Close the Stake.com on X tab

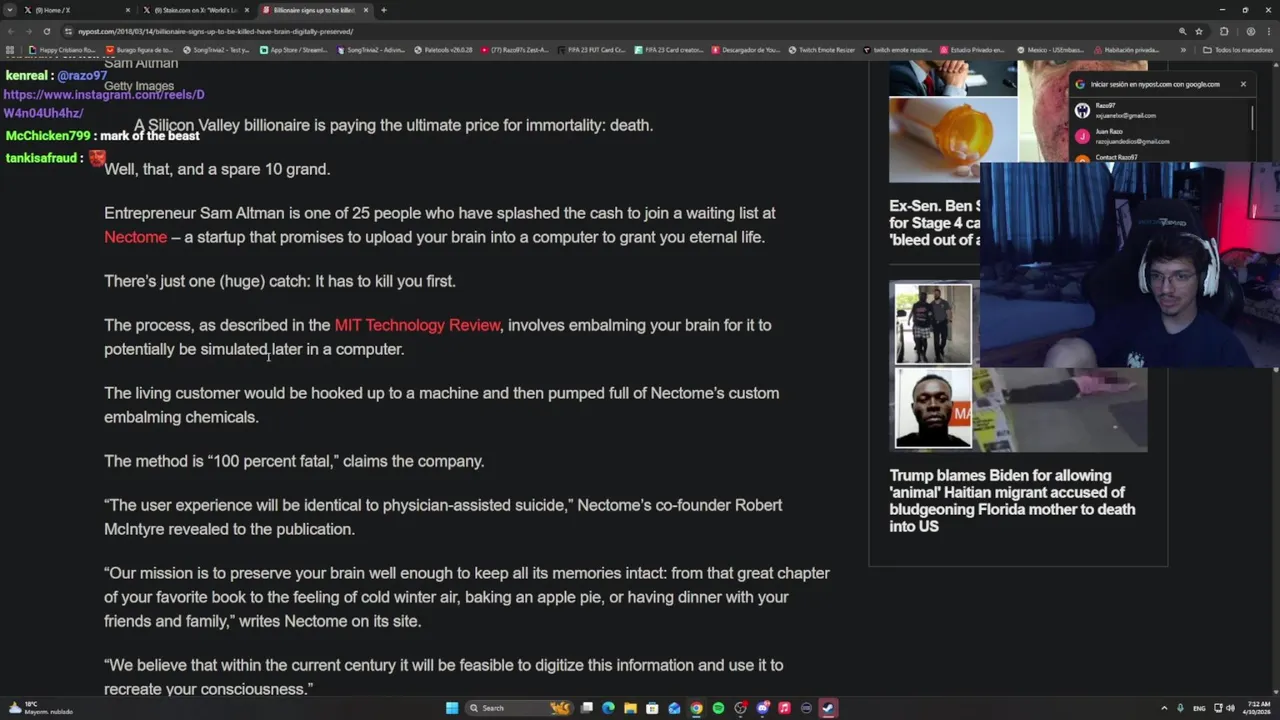click(247, 10)
